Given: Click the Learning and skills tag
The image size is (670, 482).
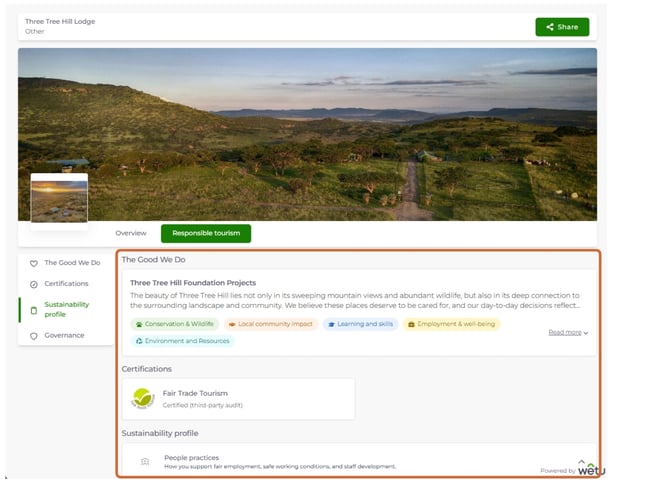Looking at the screenshot, I should click(360, 324).
